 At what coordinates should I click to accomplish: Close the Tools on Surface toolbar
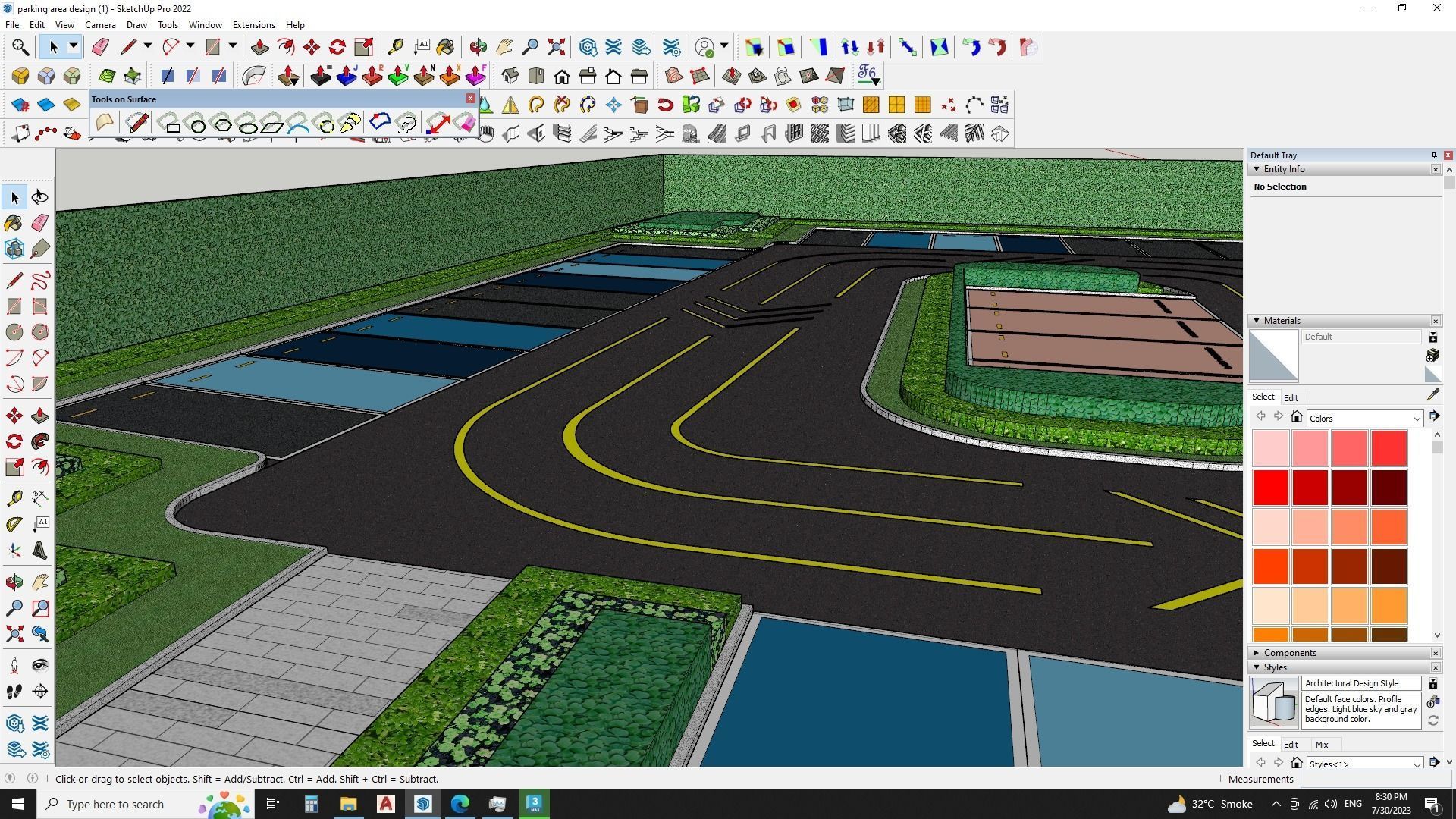[x=470, y=99]
